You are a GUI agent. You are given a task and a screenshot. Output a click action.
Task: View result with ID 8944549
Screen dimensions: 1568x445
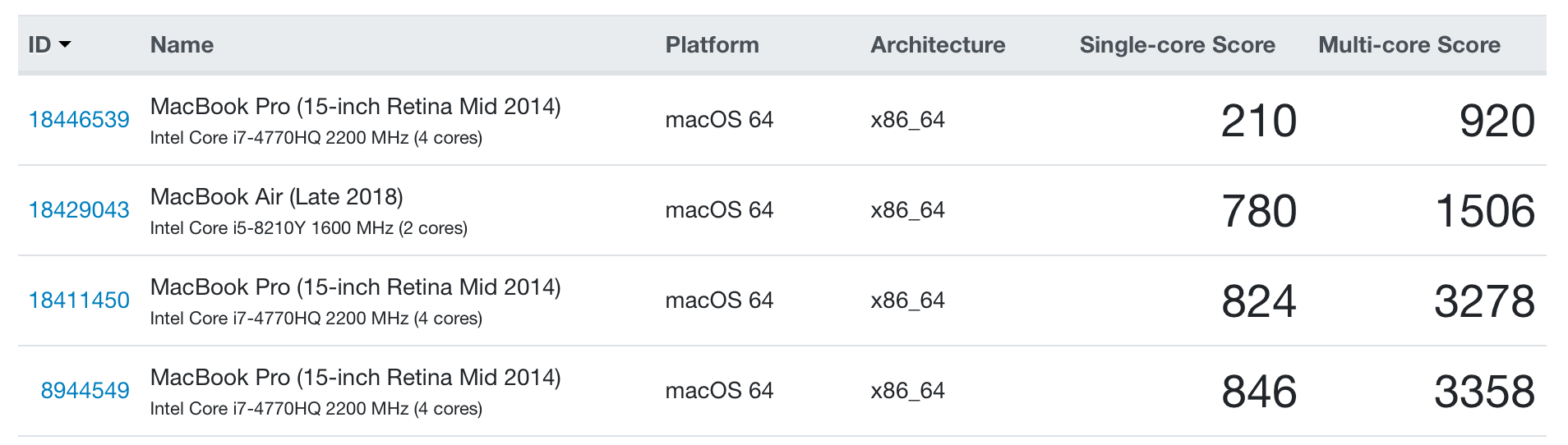click(x=85, y=391)
